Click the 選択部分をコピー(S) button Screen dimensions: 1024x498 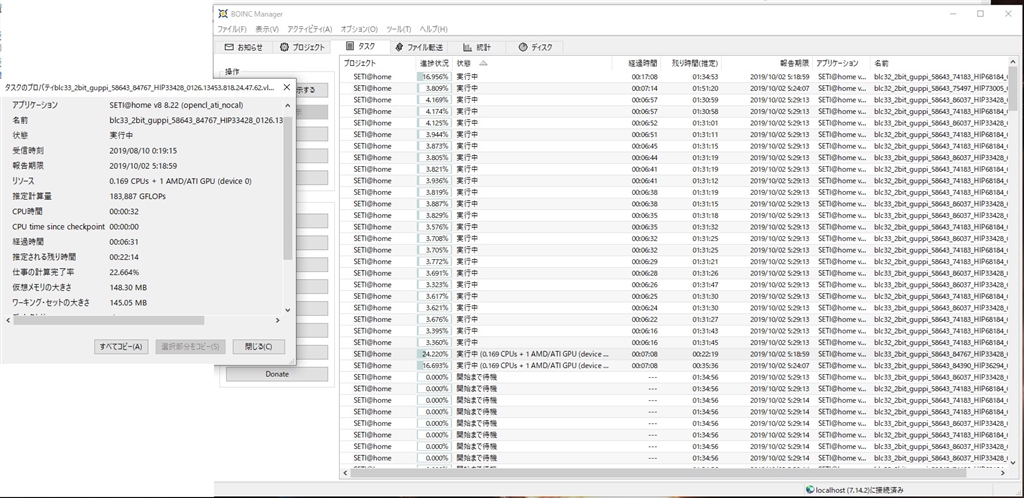[190, 346]
